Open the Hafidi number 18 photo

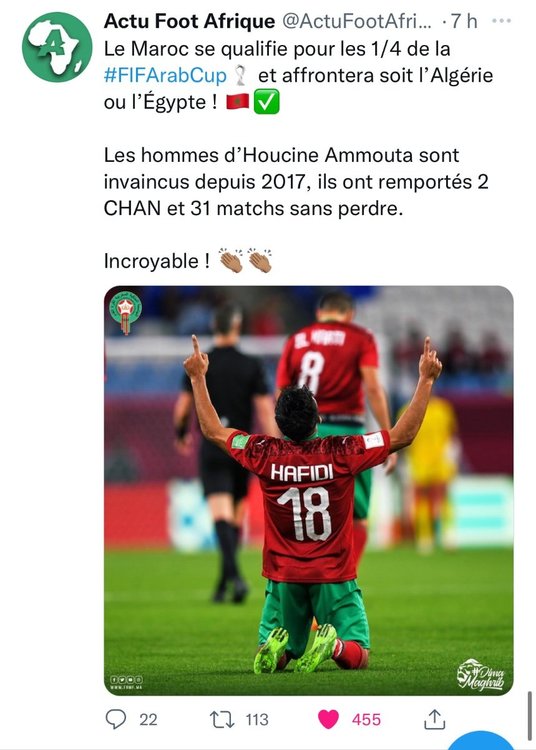click(x=308, y=490)
